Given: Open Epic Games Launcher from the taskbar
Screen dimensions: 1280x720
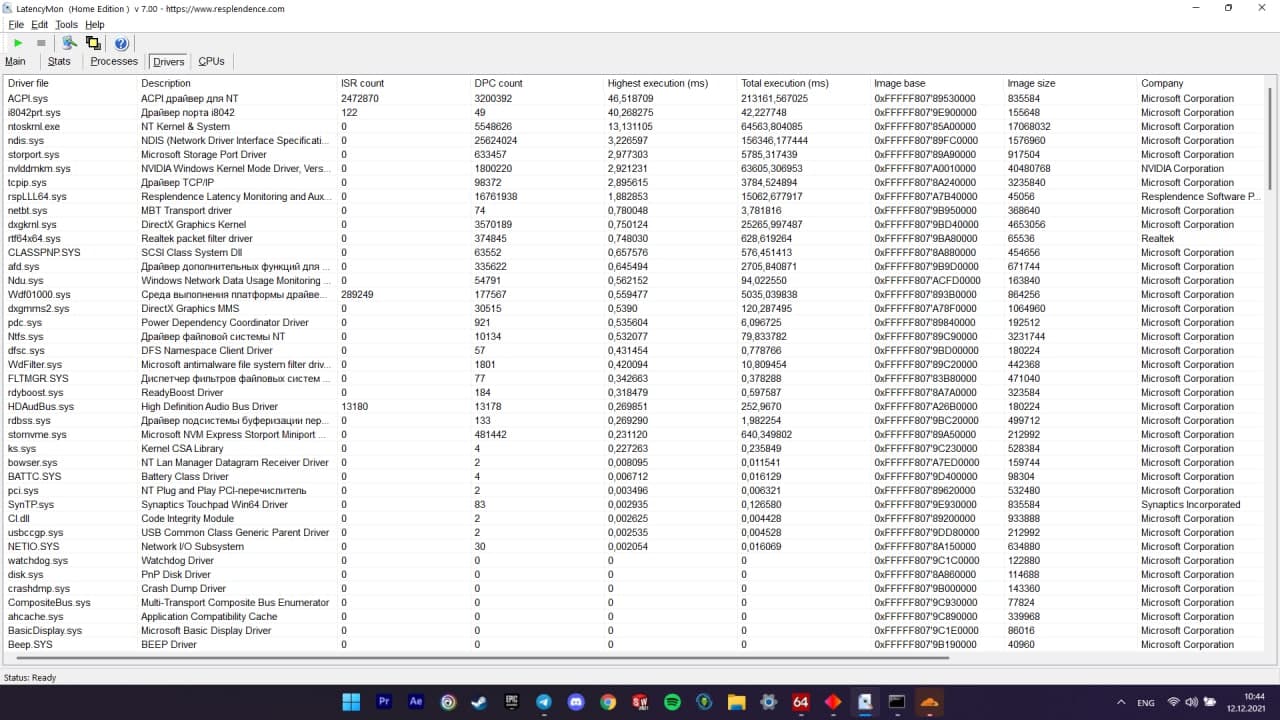Looking at the screenshot, I should 512,702.
